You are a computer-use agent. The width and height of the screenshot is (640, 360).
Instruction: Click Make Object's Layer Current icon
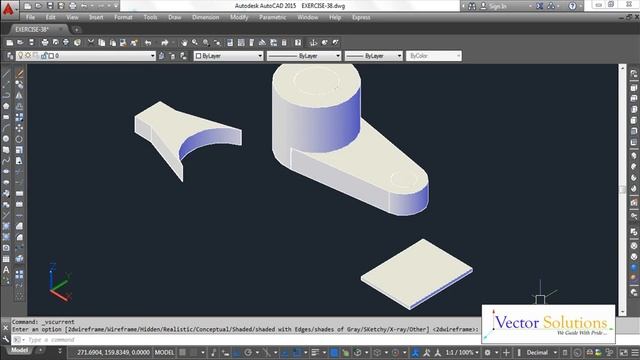(162, 56)
